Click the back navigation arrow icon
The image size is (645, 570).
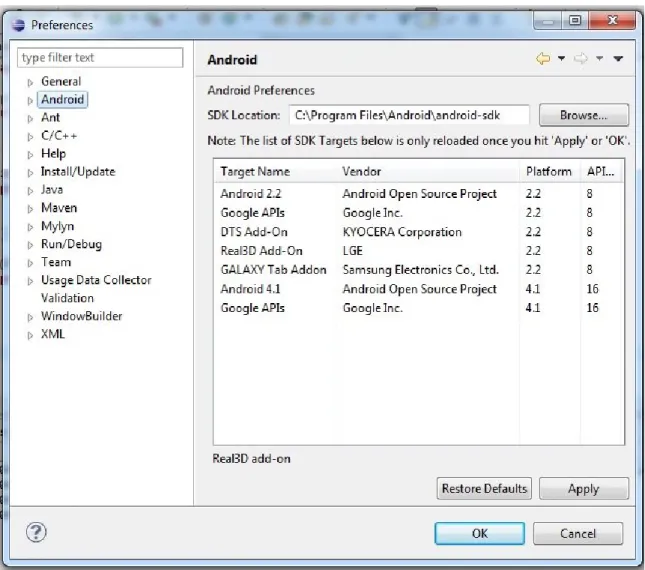(543, 59)
